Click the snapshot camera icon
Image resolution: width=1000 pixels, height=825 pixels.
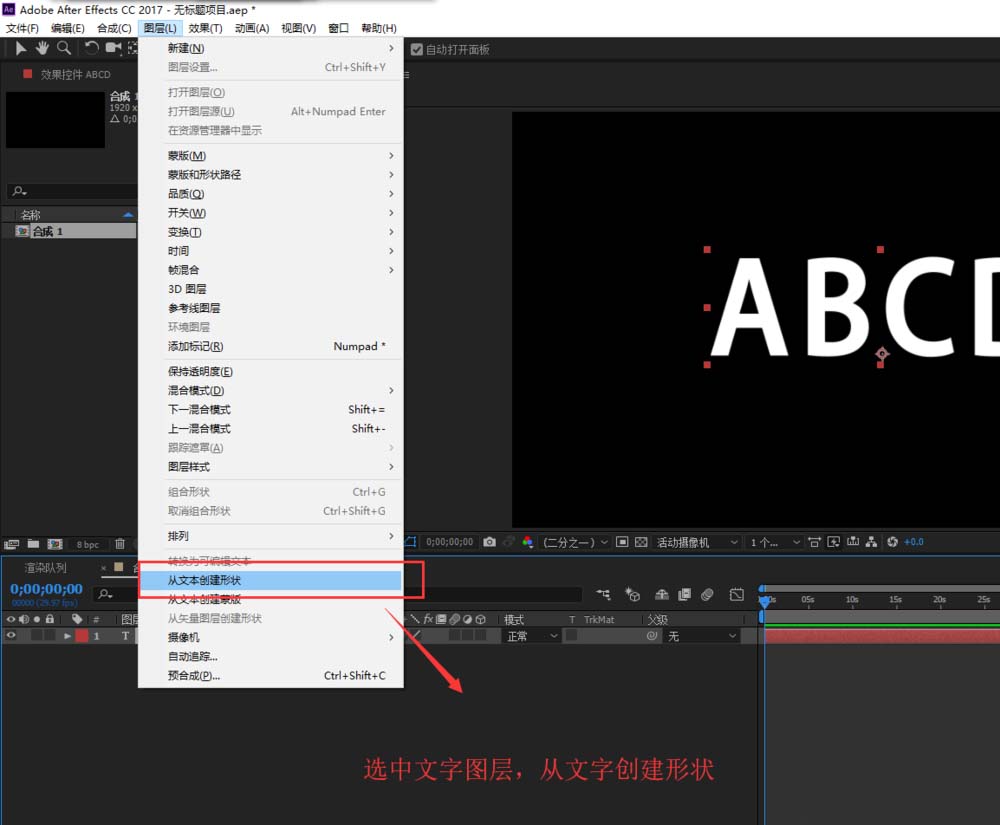[x=489, y=542]
